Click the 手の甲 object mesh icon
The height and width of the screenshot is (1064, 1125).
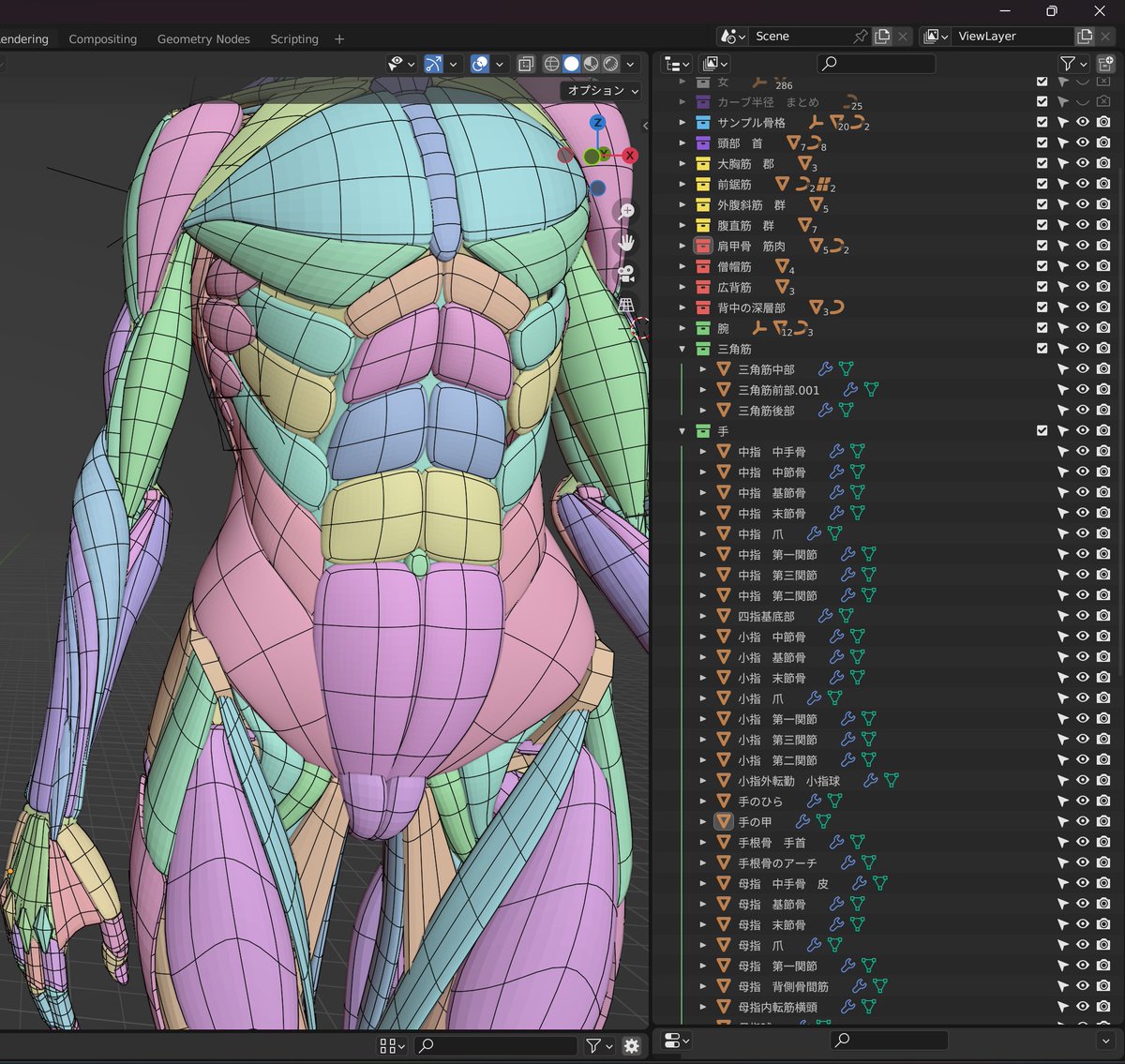(x=723, y=821)
